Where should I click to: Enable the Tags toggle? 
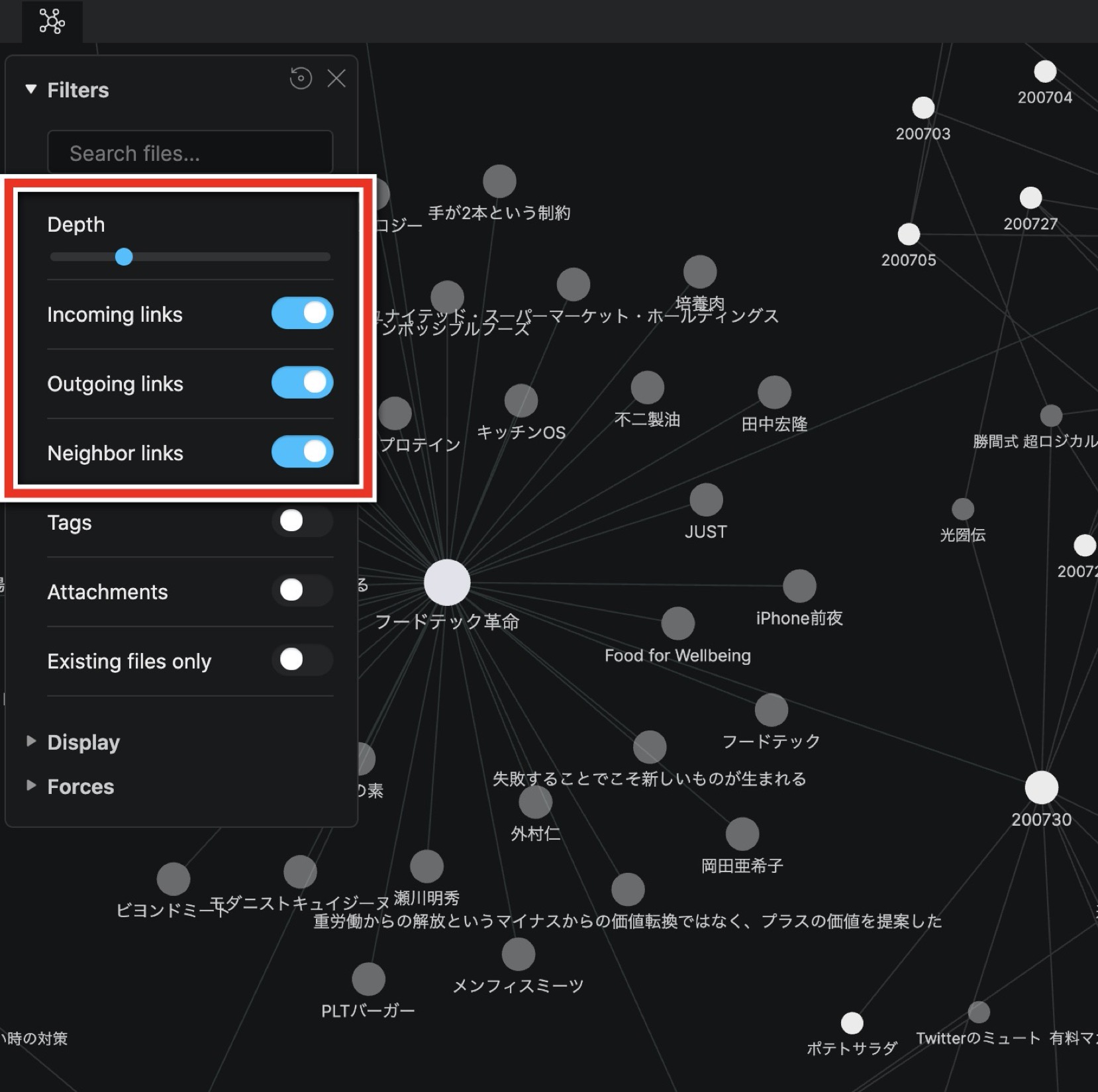coord(302,522)
